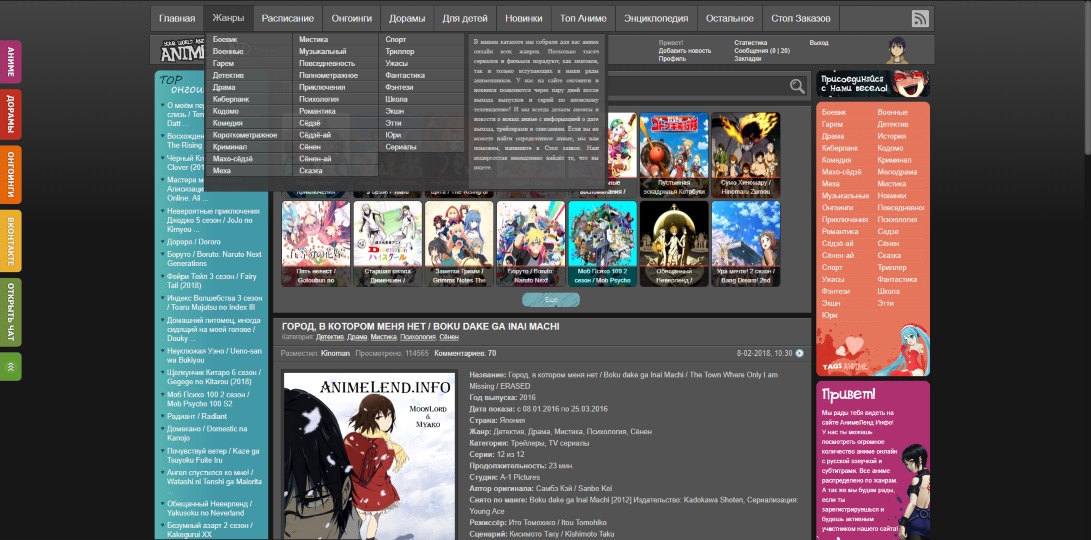The height and width of the screenshot is (540, 1091).
Task: Open the Kinoman author link
Action: coord(335,354)
